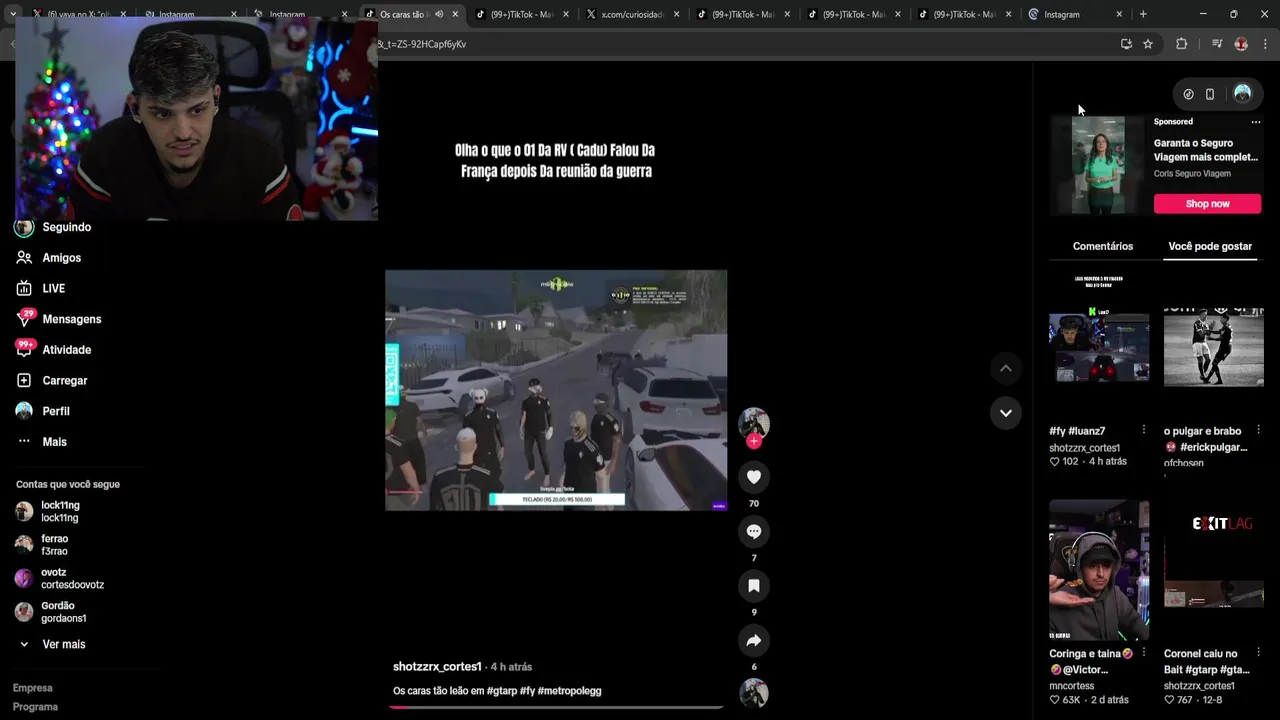Open Chrome profile avatar
Screen dimensions: 1280x720
click(1241, 44)
